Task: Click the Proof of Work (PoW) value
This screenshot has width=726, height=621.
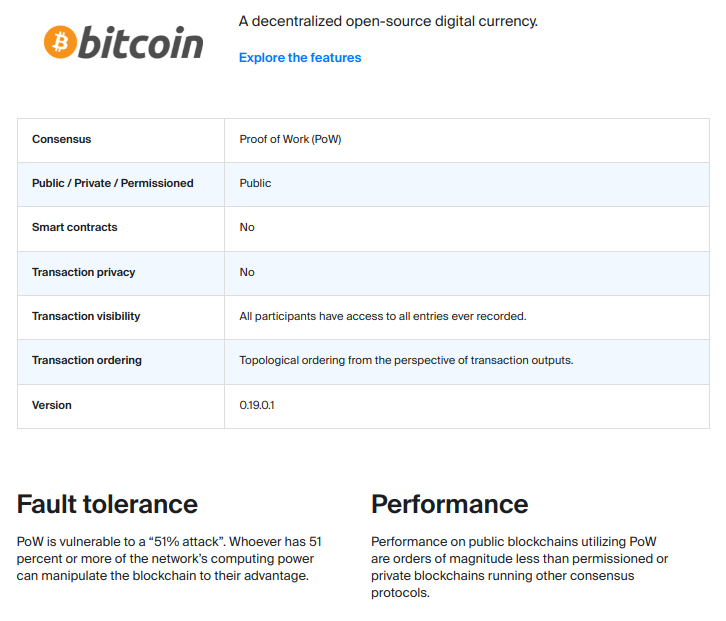Action: click(290, 139)
